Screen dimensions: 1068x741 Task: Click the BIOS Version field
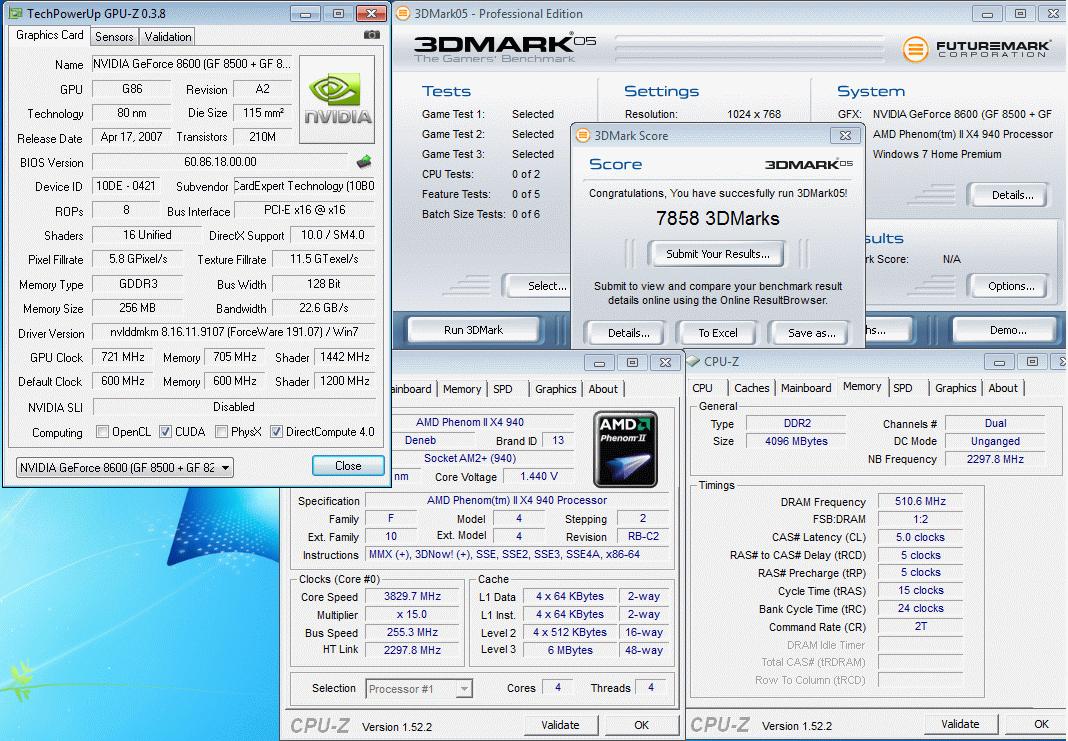click(220, 161)
